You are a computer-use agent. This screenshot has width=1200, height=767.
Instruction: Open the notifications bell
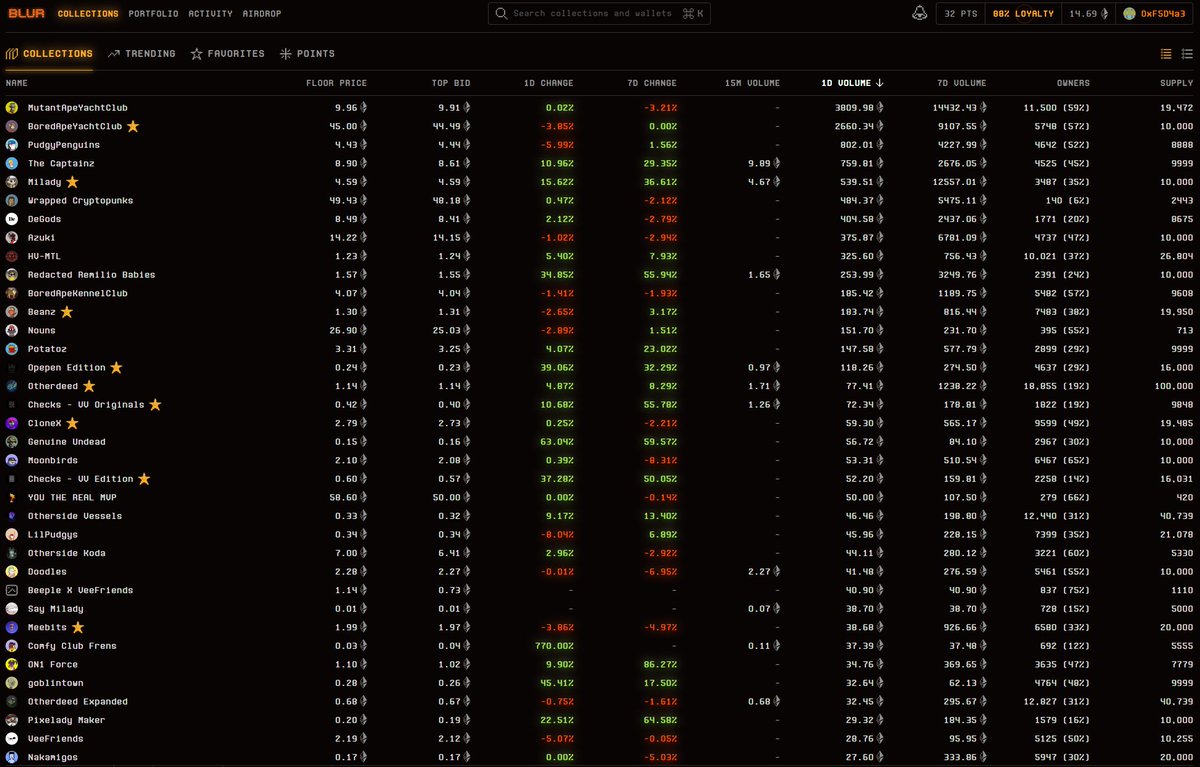tap(920, 13)
